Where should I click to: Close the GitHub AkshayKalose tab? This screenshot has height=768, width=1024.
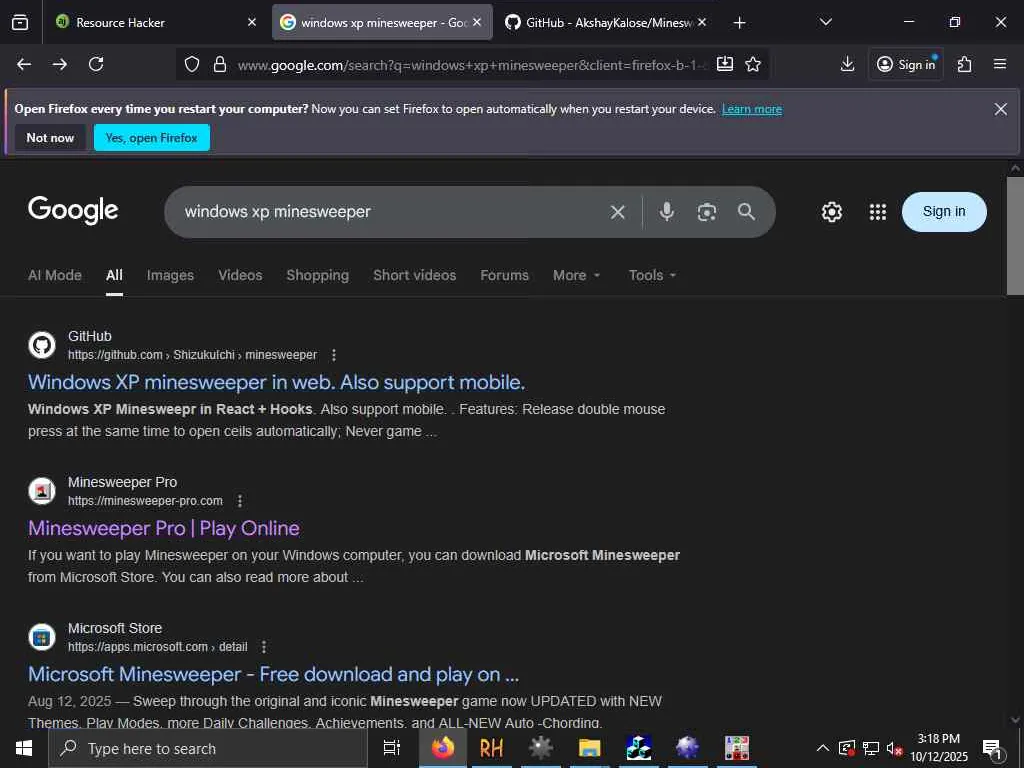[x=702, y=22]
